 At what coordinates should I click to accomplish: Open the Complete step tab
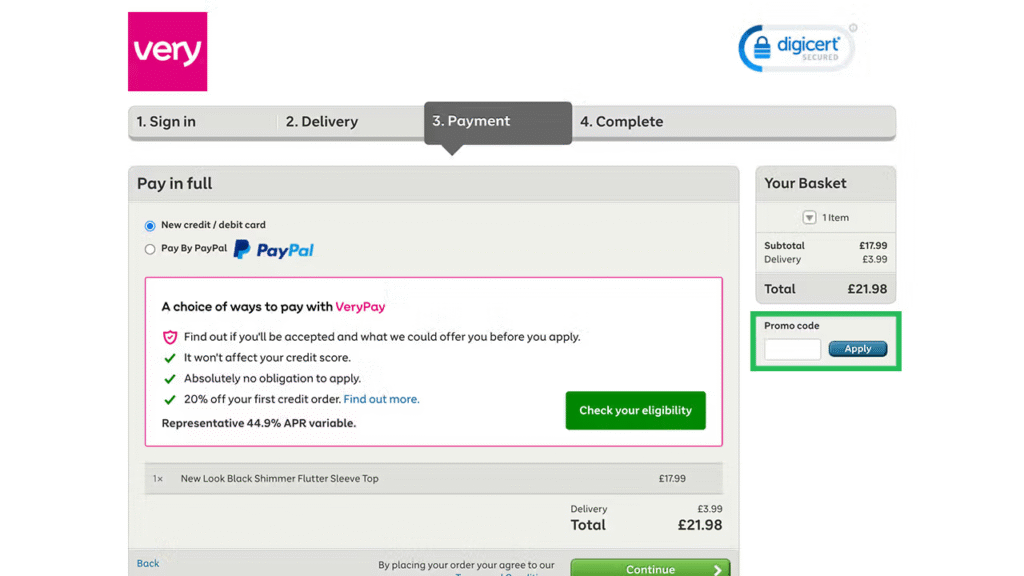click(x=622, y=122)
